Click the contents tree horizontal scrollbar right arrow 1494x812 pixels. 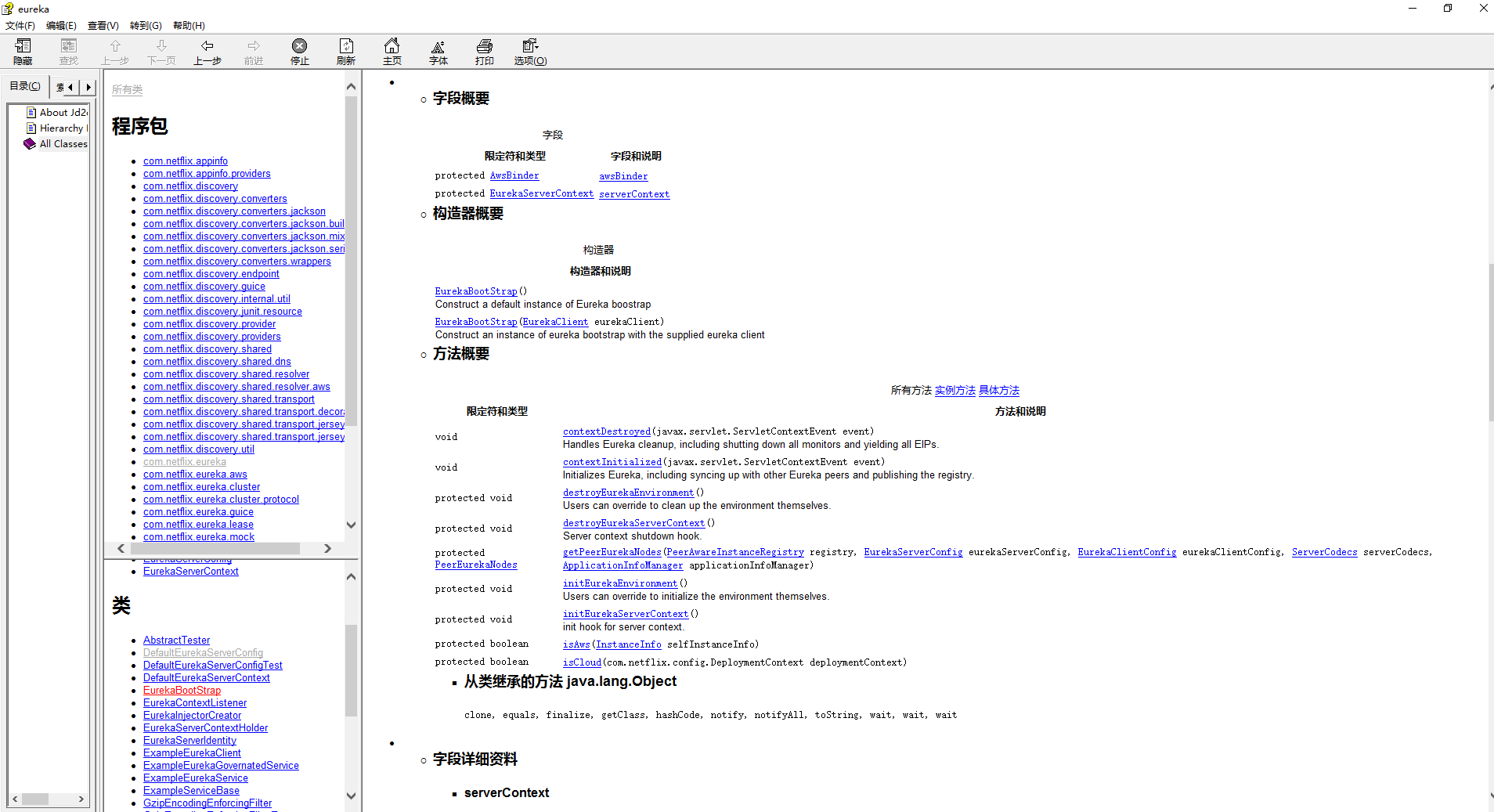81,799
